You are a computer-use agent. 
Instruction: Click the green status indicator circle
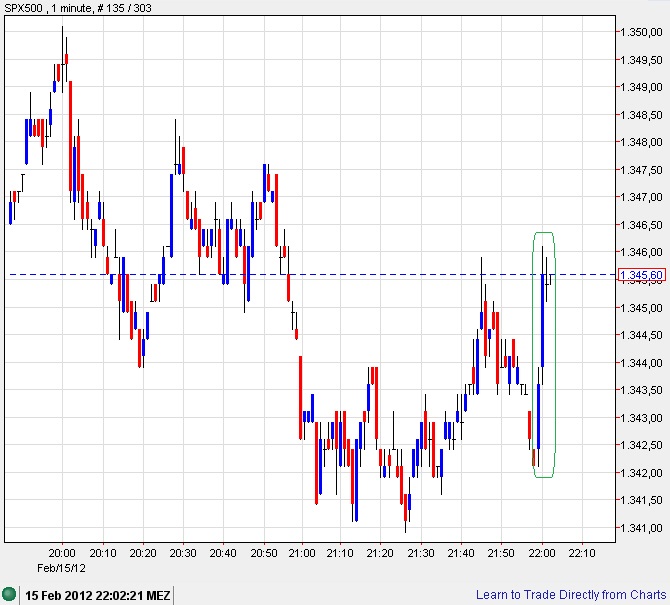point(9,594)
